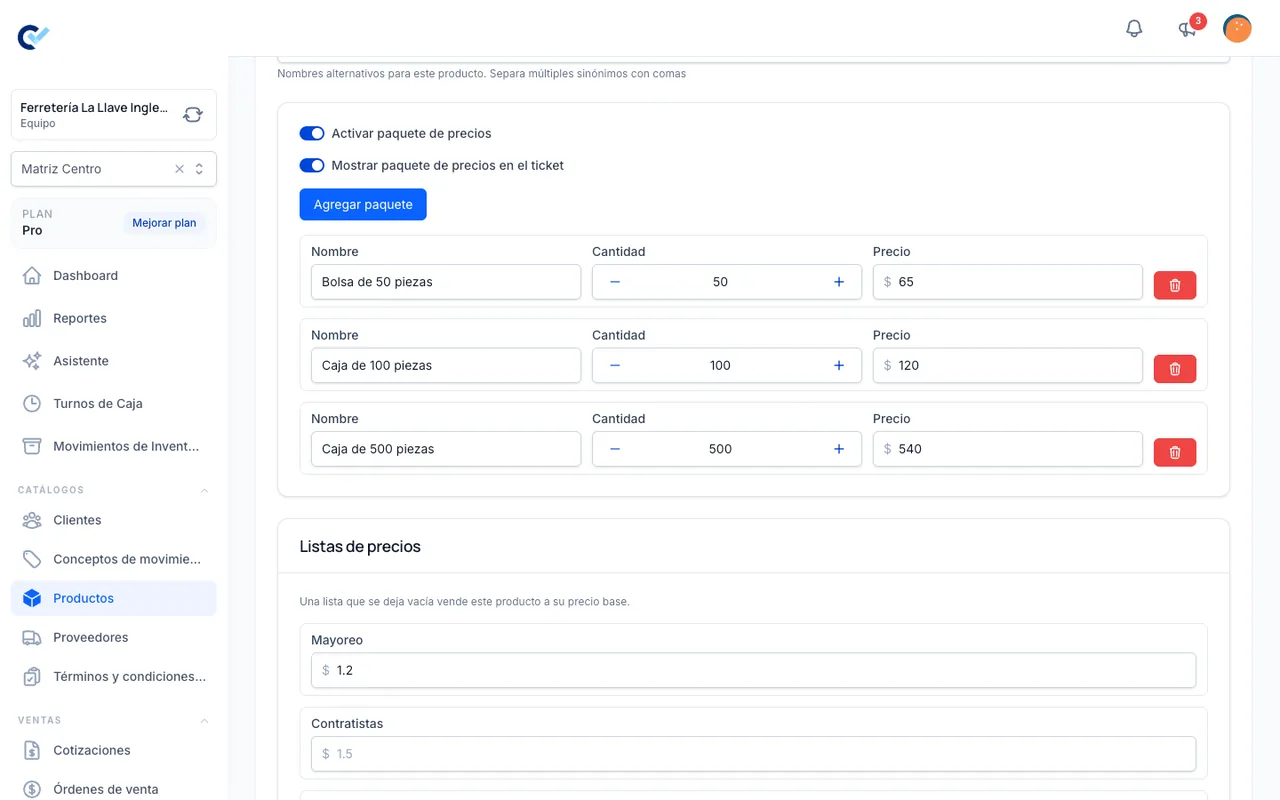Clear the Matriz Centro selection
The height and width of the screenshot is (800, 1280).
tap(180, 169)
